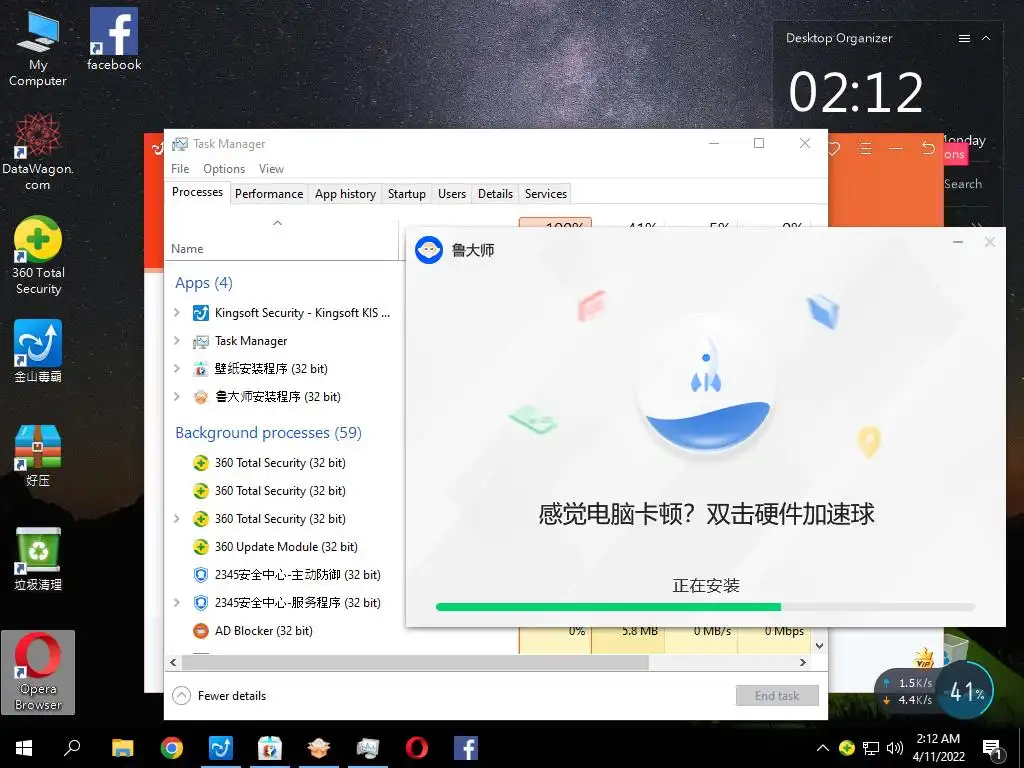1024x768 pixels.
Task: Click the 鲁大师 logo icon
Action: click(x=429, y=250)
